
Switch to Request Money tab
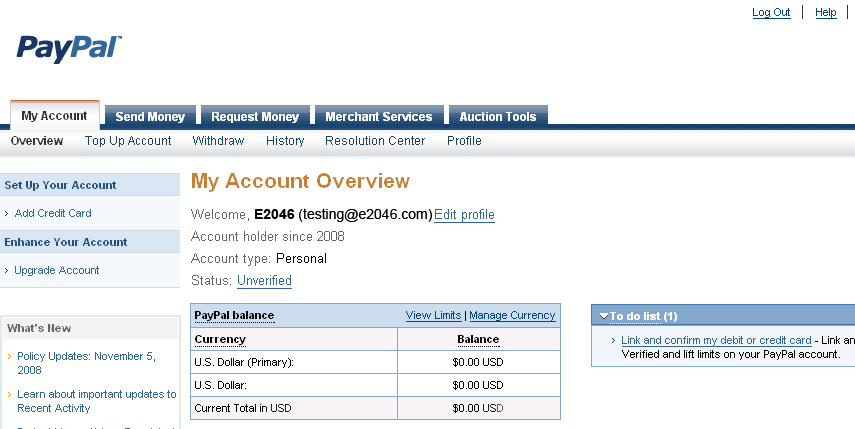[255, 117]
